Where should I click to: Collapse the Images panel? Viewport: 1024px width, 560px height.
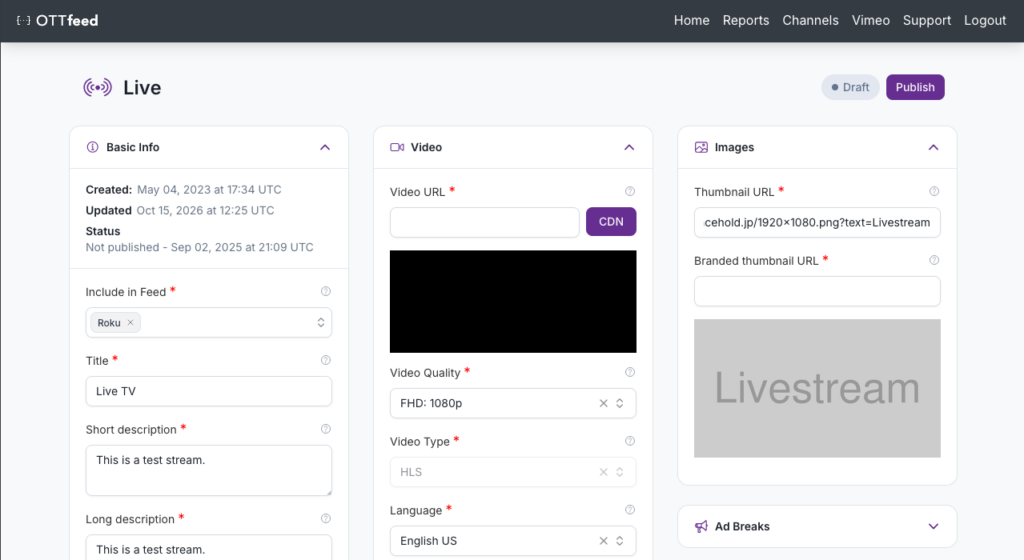click(x=933, y=148)
